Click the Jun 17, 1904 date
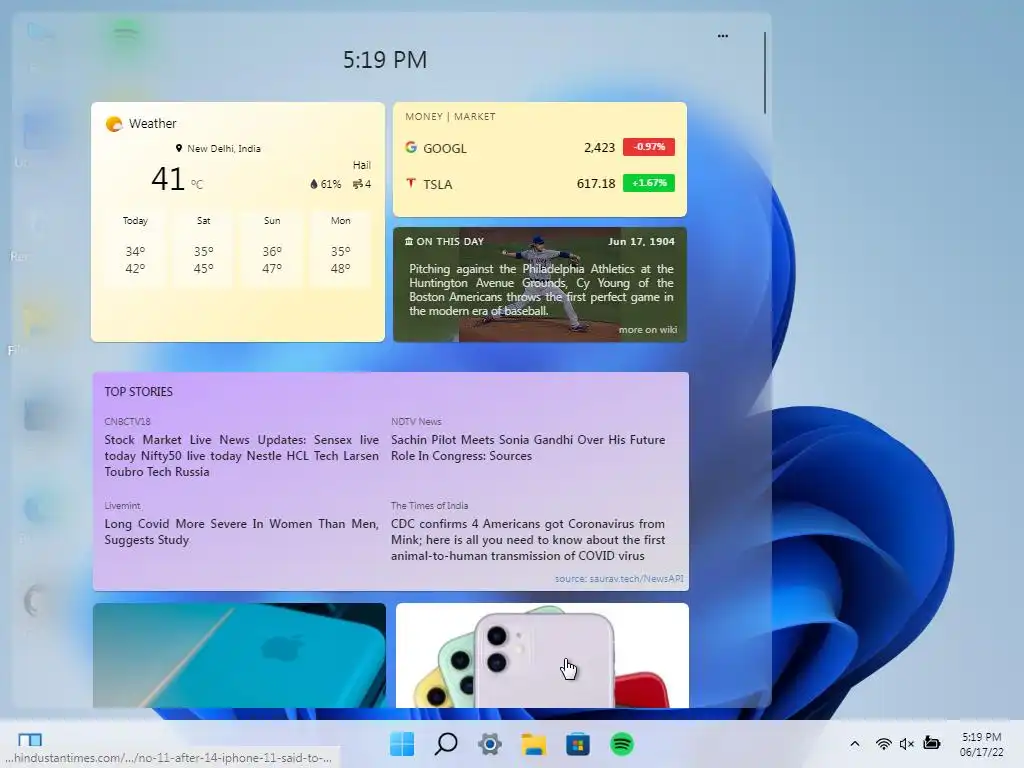 click(641, 242)
